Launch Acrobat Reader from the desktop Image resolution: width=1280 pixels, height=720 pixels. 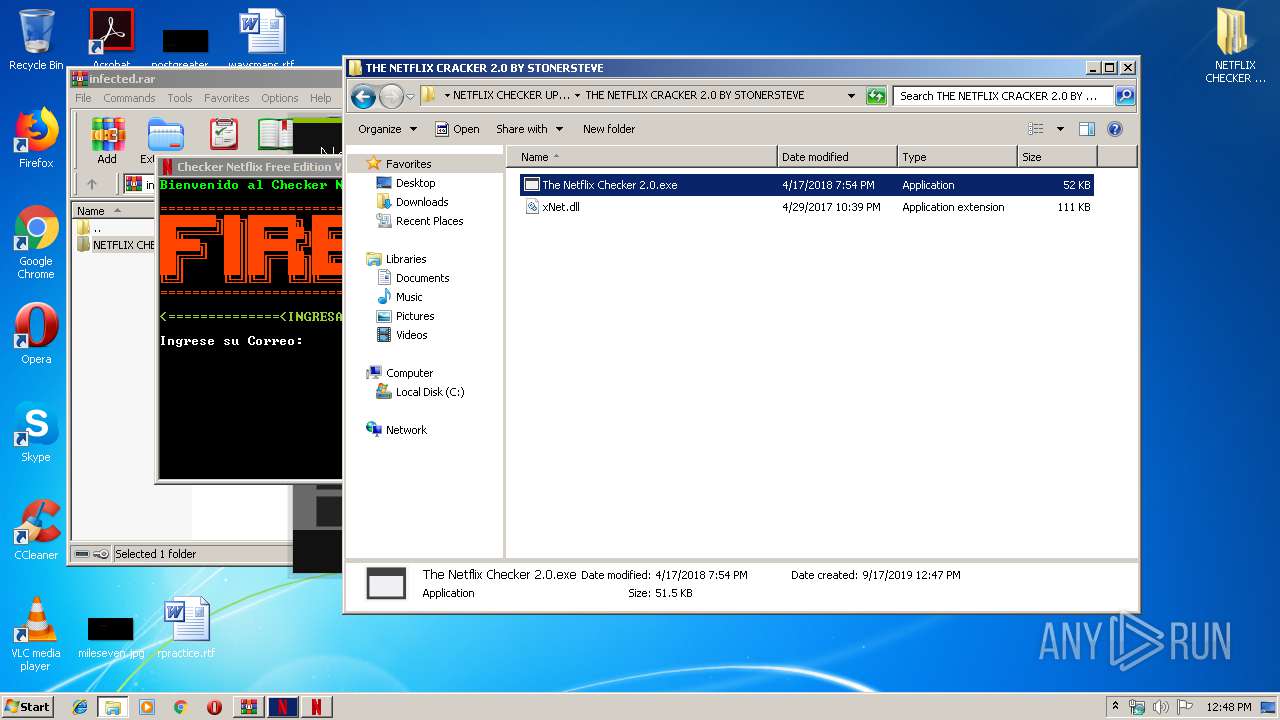[111, 40]
